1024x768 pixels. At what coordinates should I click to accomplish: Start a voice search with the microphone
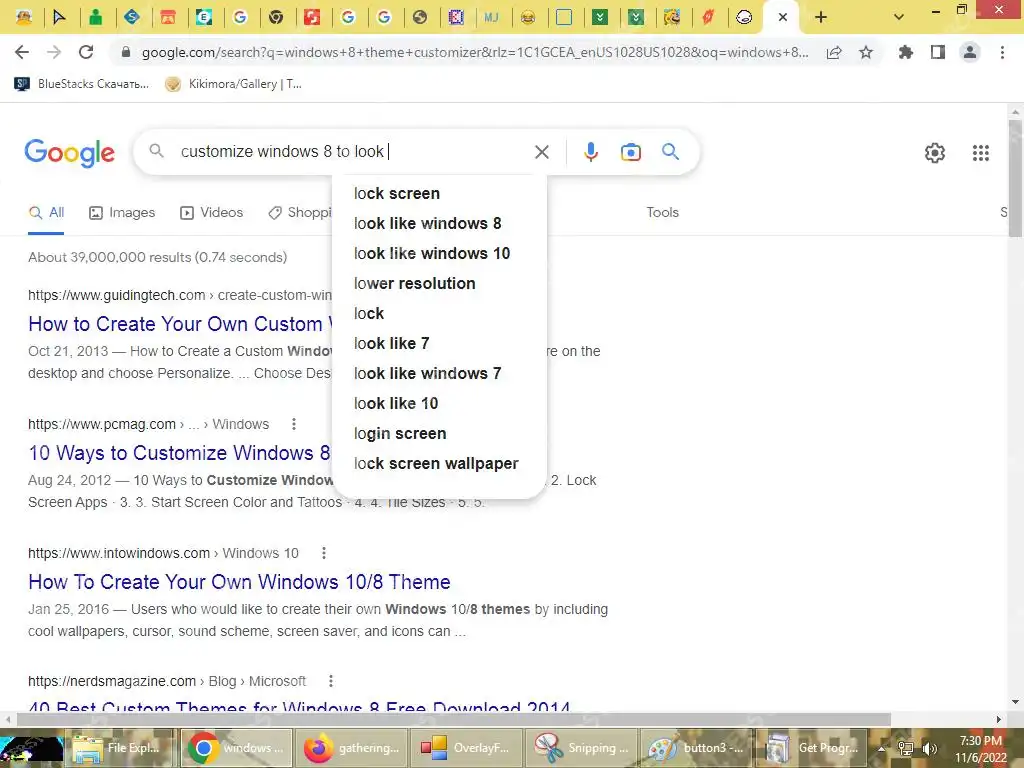[590, 152]
